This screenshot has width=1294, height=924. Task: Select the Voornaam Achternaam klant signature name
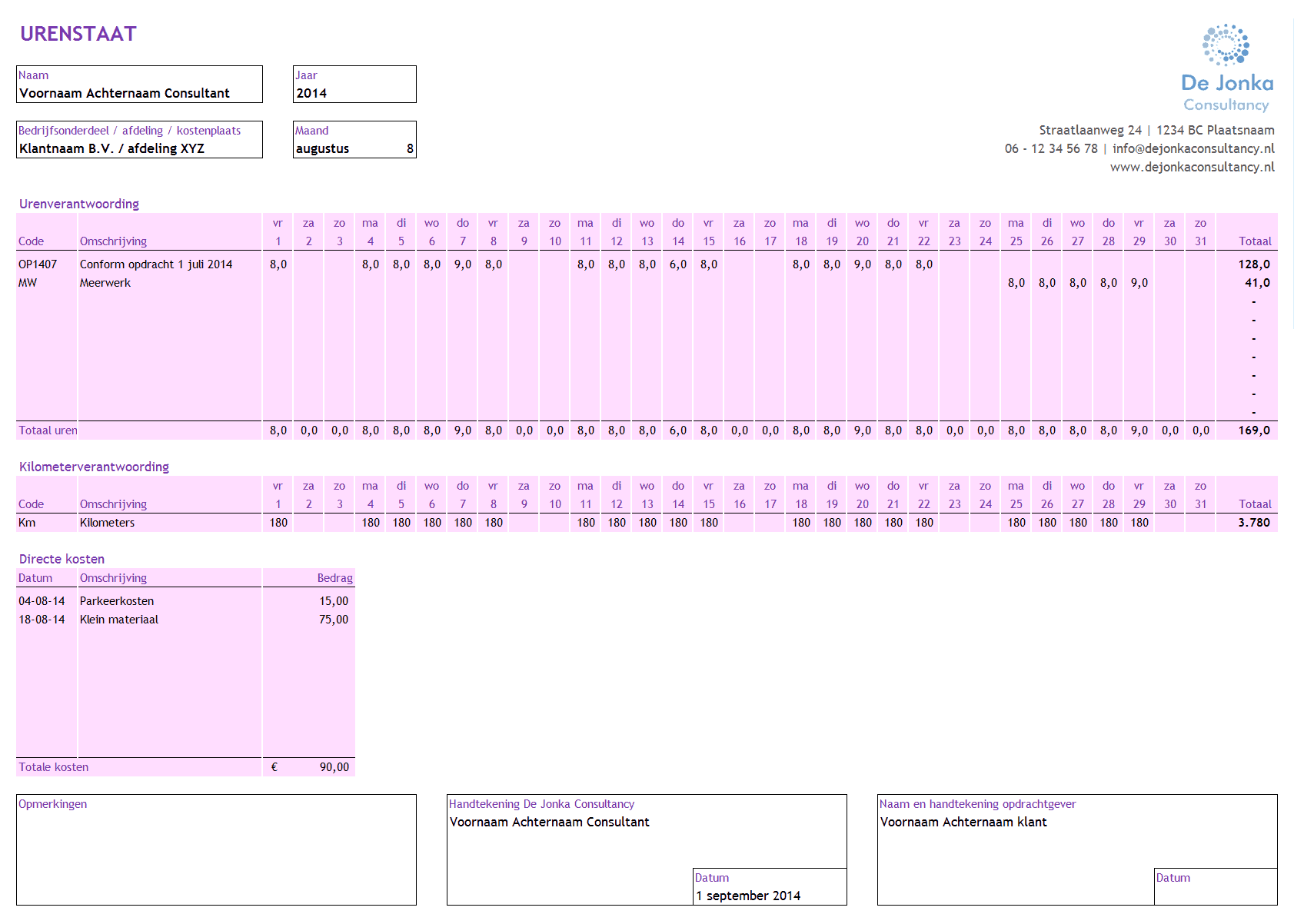tap(963, 823)
